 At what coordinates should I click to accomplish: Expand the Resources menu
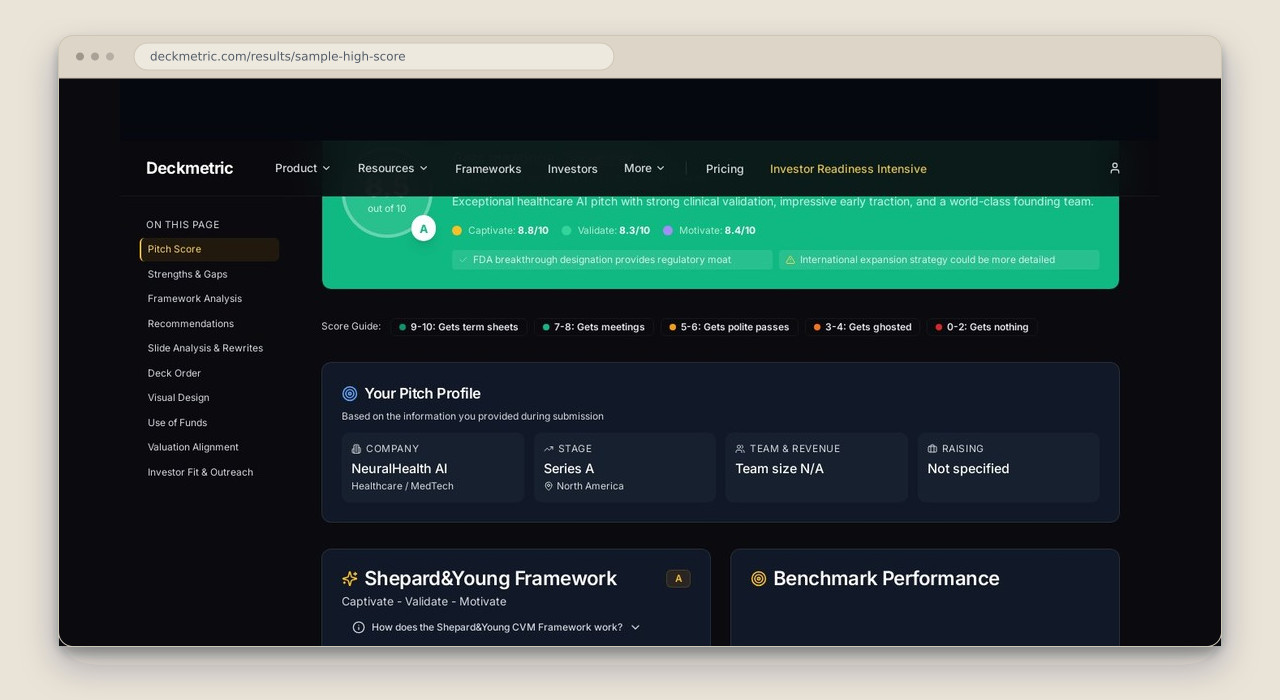click(392, 168)
